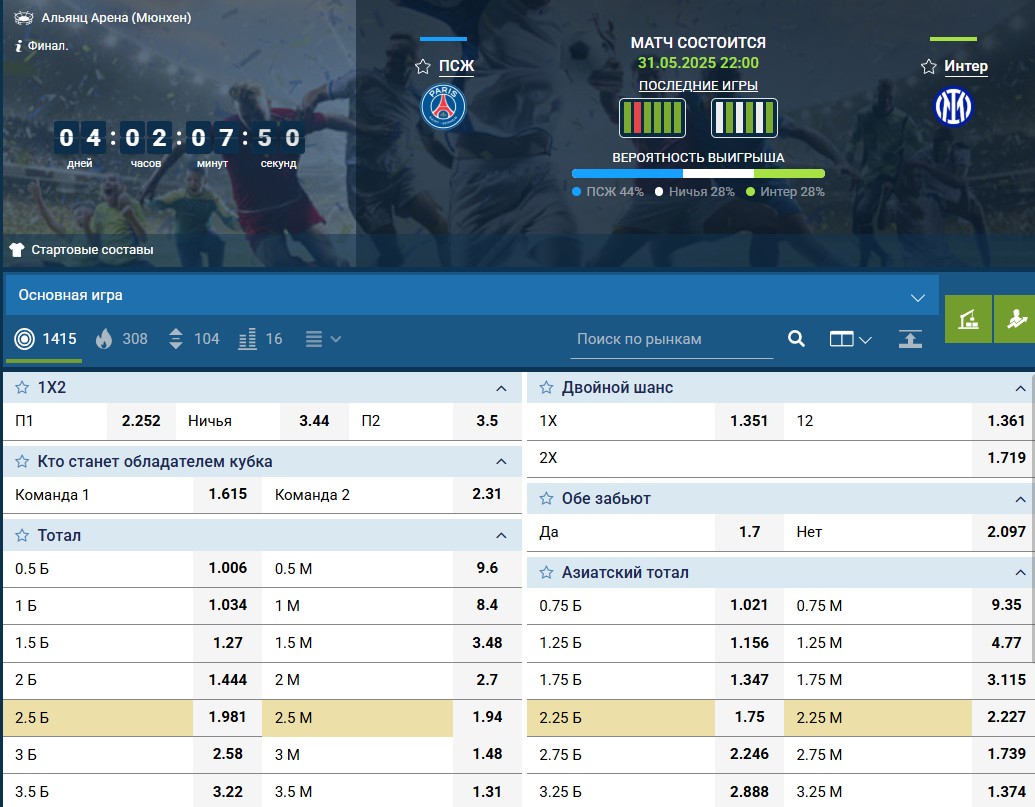
Task: Favorite the 1X2 market star
Action: coord(22,387)
